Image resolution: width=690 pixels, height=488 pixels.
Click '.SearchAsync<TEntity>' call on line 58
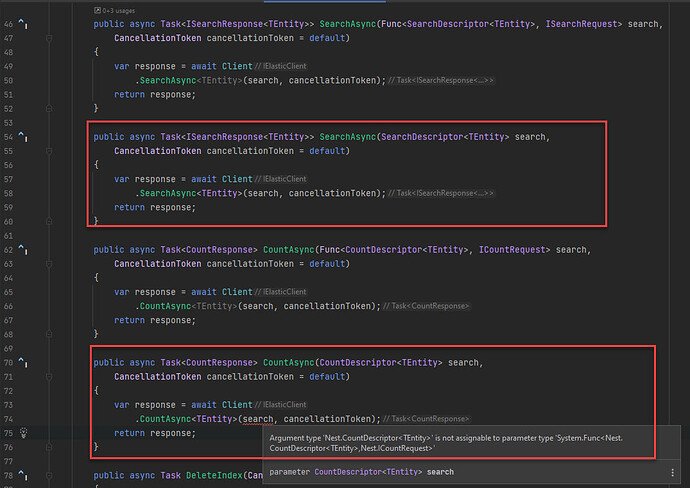coord(189,193)
